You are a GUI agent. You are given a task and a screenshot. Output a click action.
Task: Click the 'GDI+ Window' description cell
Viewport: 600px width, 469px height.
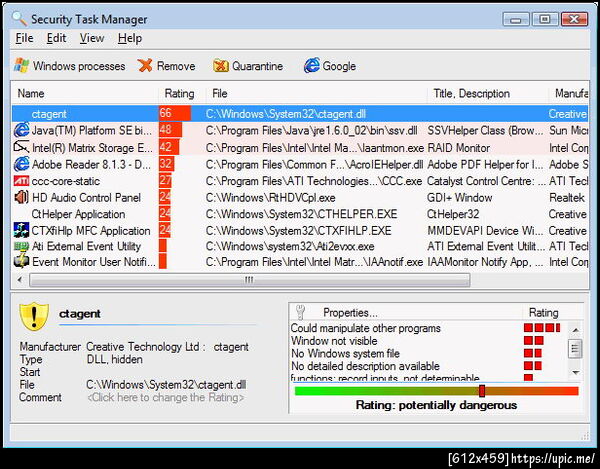(460, 198)
